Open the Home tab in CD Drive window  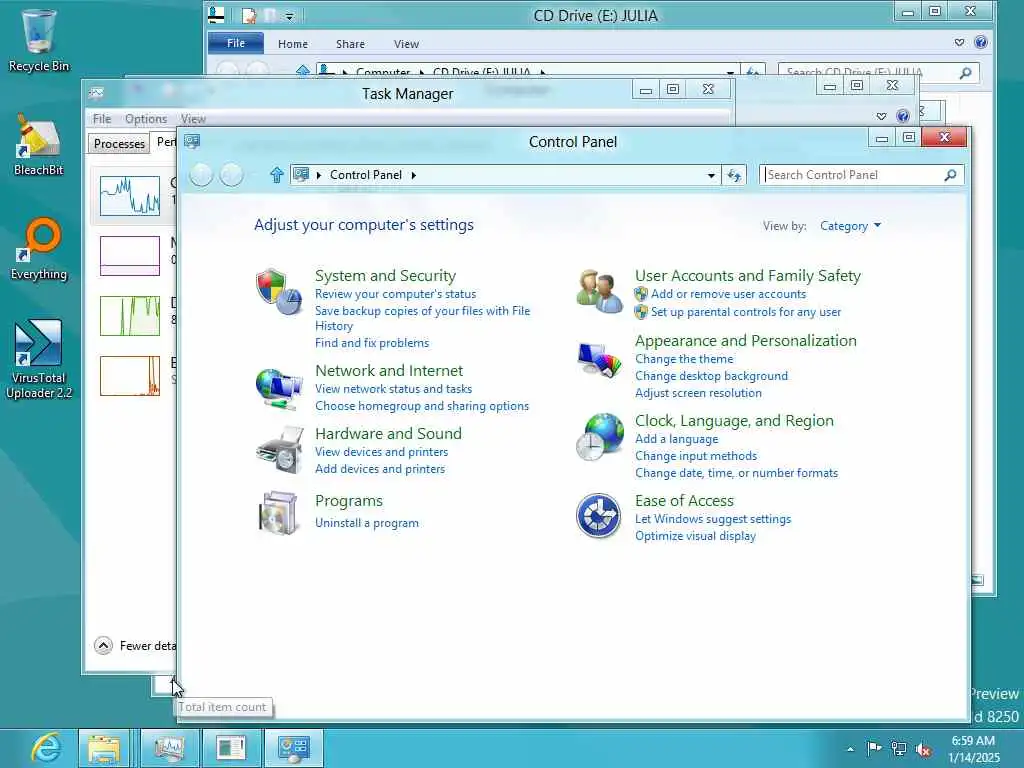[x=293, y=44]
